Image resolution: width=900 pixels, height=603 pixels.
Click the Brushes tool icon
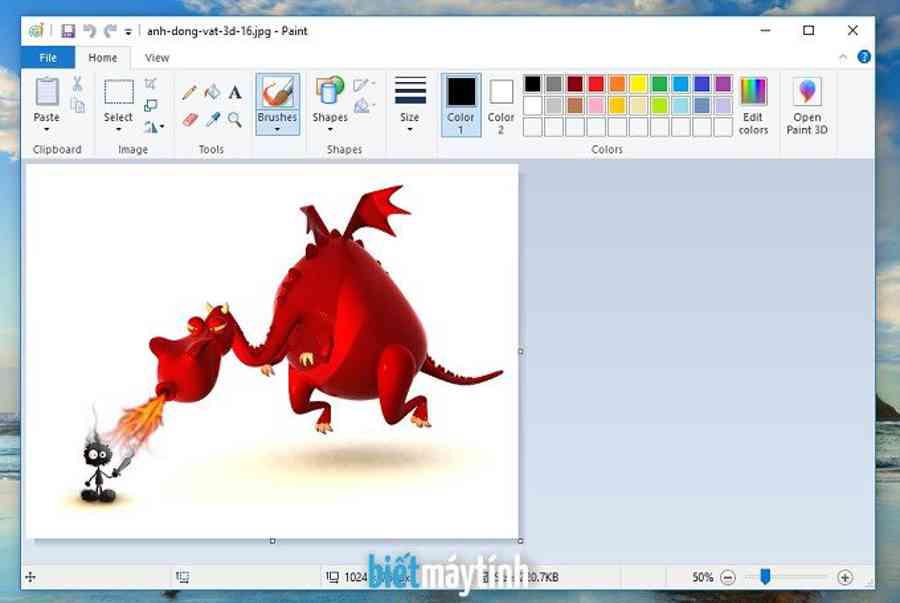277,92
